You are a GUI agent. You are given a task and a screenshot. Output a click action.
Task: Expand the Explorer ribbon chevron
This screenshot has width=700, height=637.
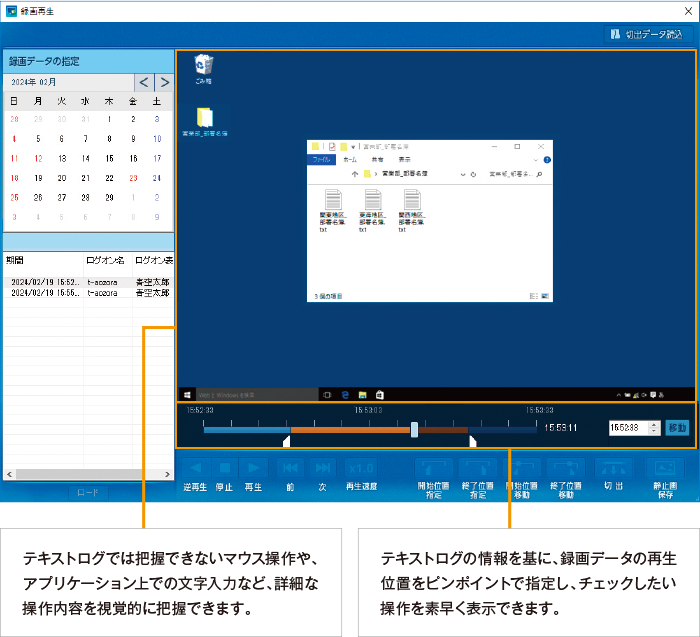[x=536, y=160]
